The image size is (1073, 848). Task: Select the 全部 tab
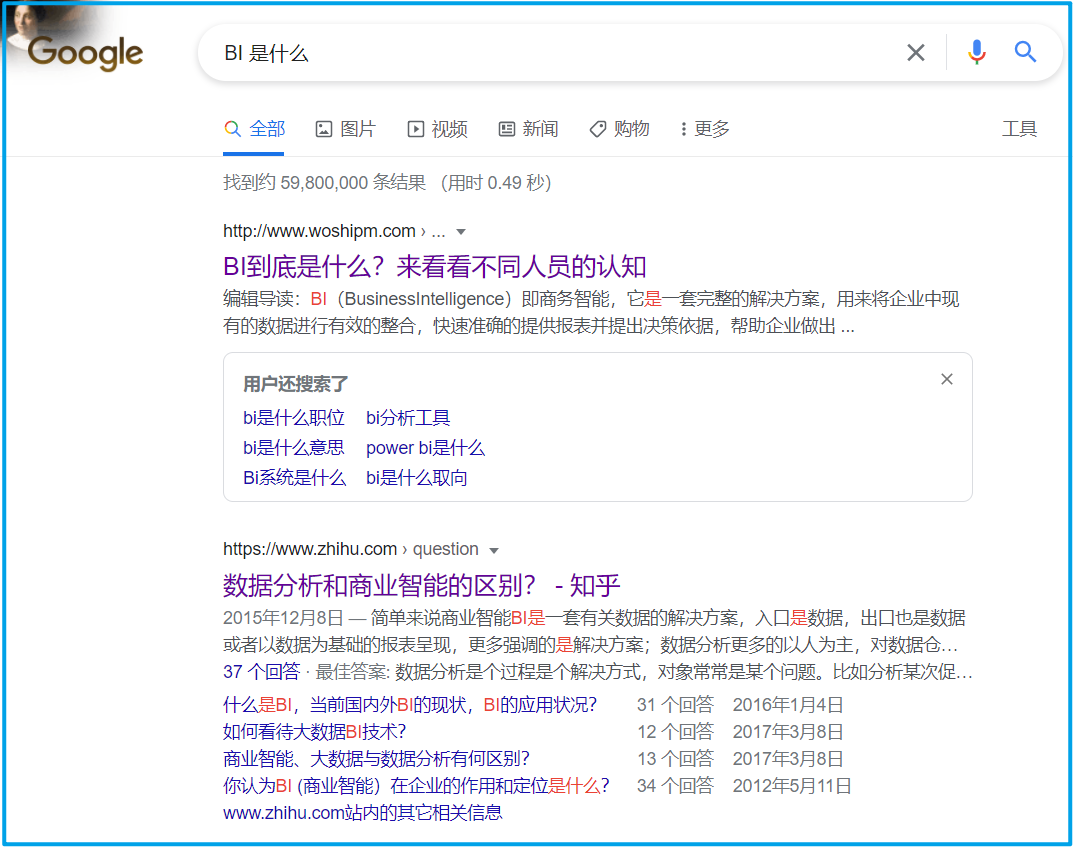click(254, 129)
